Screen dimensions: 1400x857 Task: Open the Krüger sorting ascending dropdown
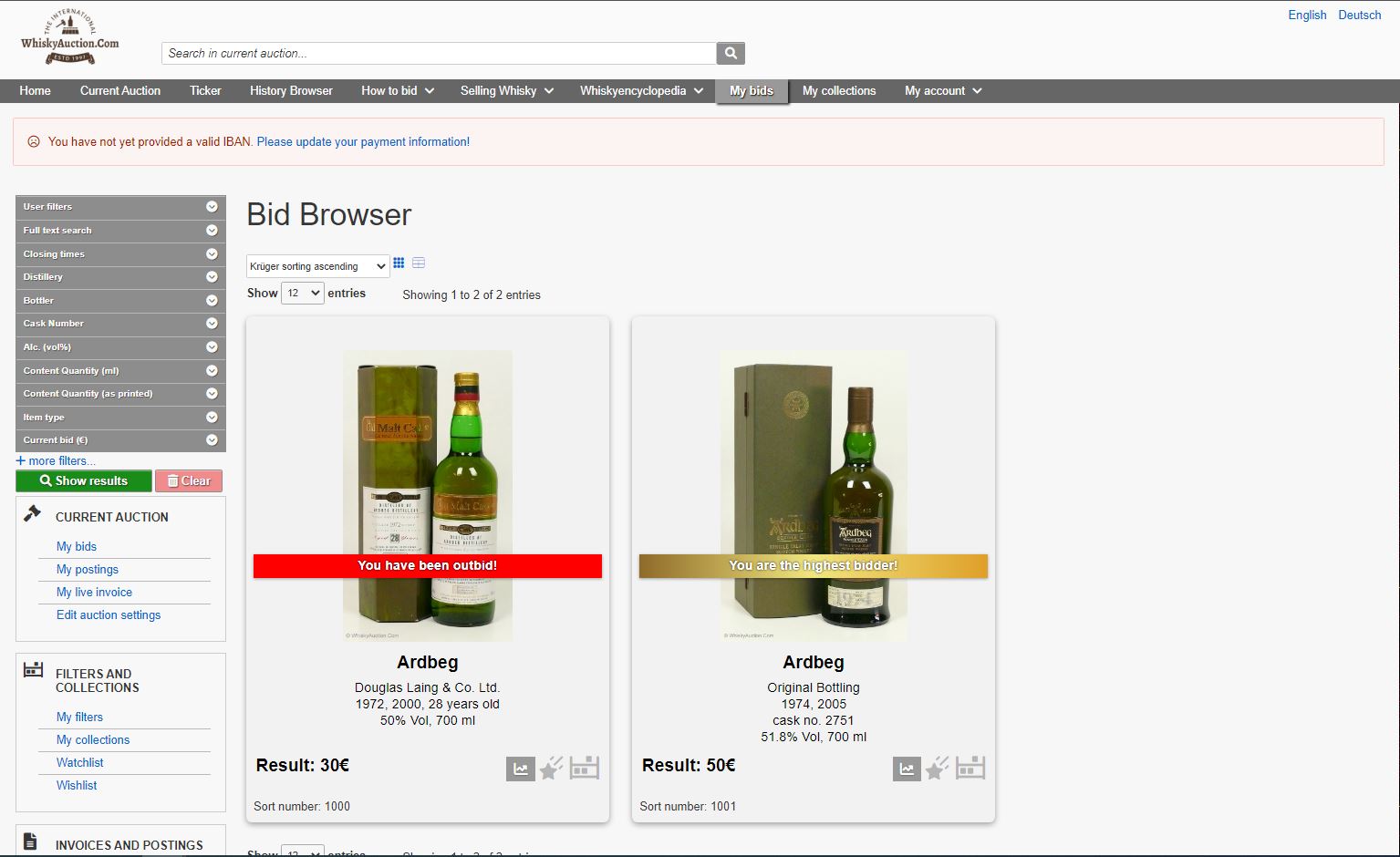coord(318,266)
